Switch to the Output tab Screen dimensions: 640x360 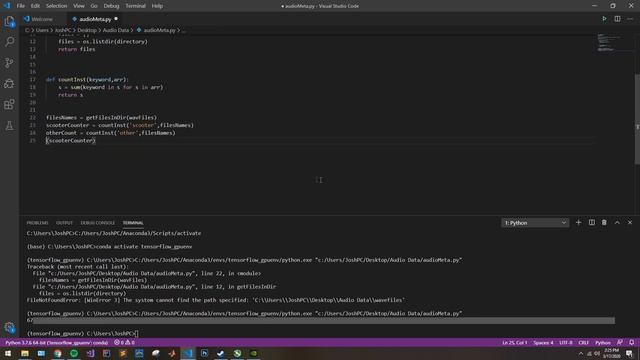click(64, 223)
